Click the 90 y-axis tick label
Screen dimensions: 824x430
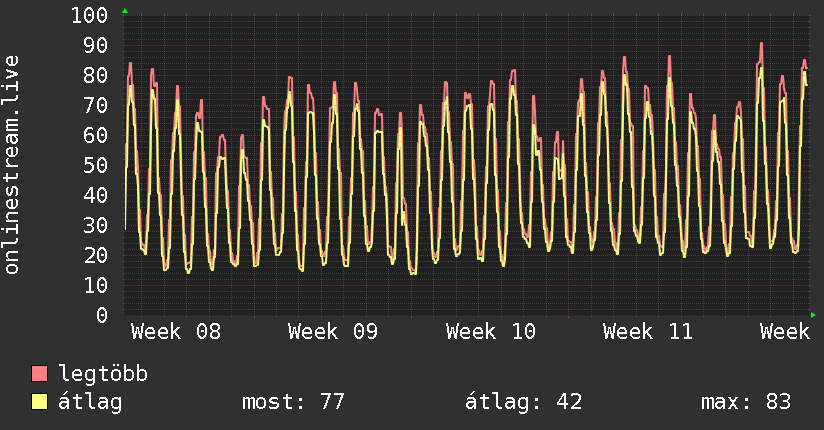pyautogui.click(x=96, y=46)
